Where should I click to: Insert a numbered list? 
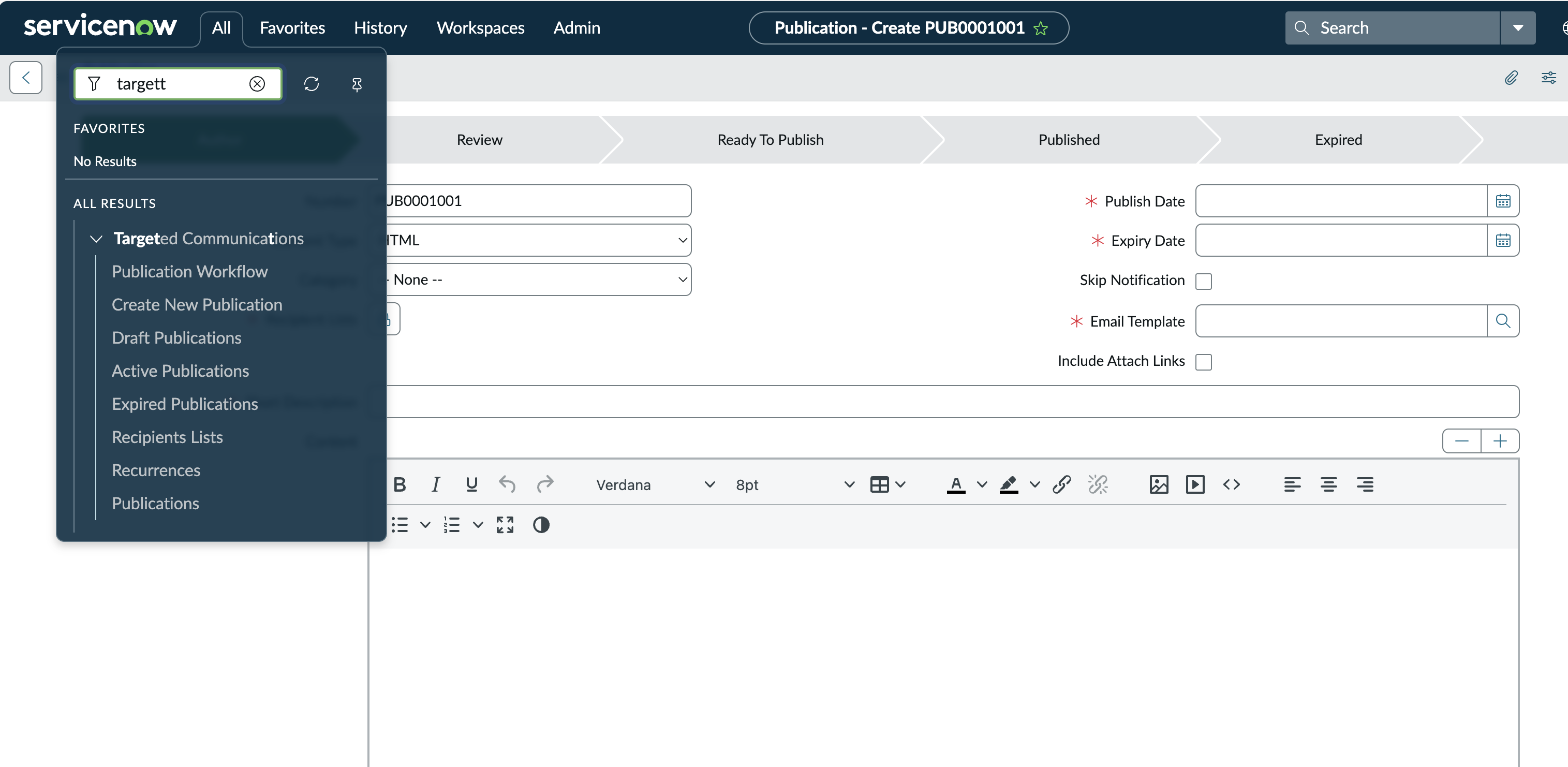pos(452,525)
